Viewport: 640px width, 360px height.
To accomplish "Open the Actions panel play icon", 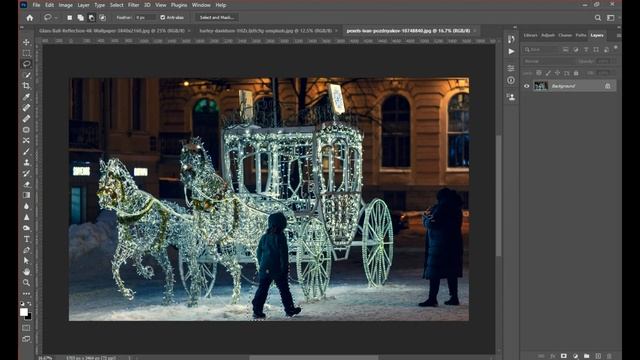I will point(511,51).
